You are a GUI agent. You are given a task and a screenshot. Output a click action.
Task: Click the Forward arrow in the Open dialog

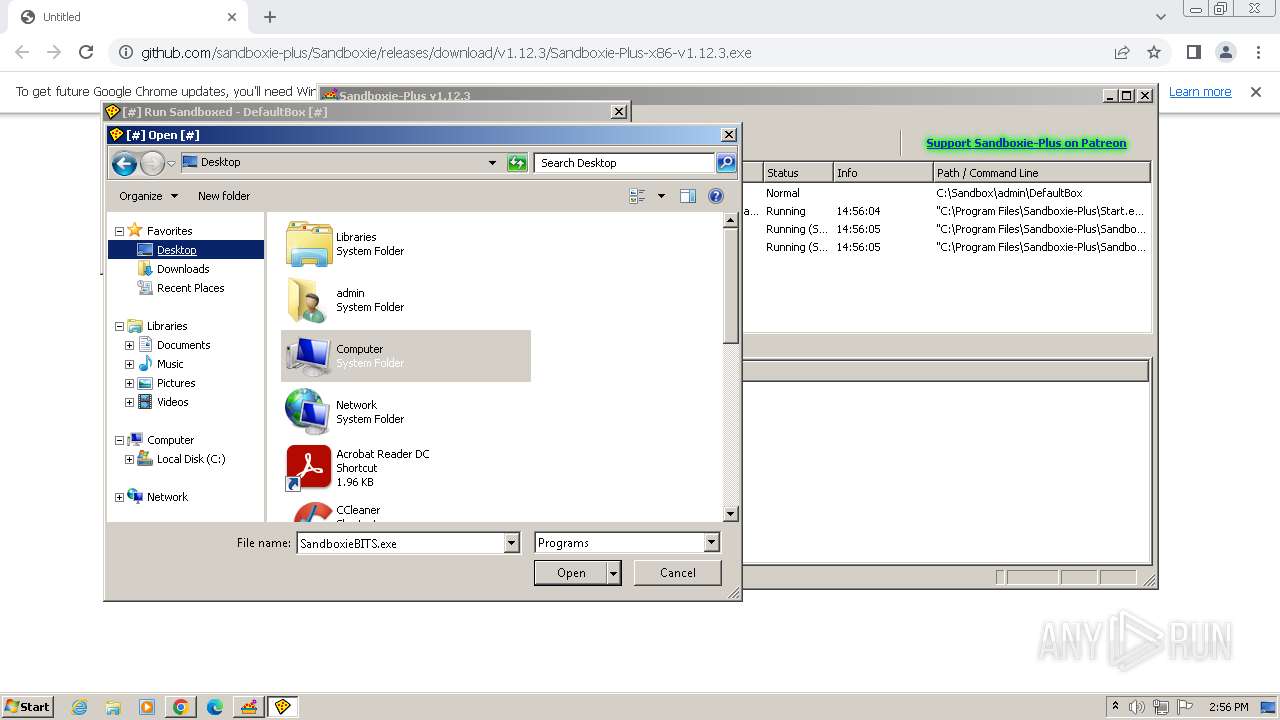point(152,163)
